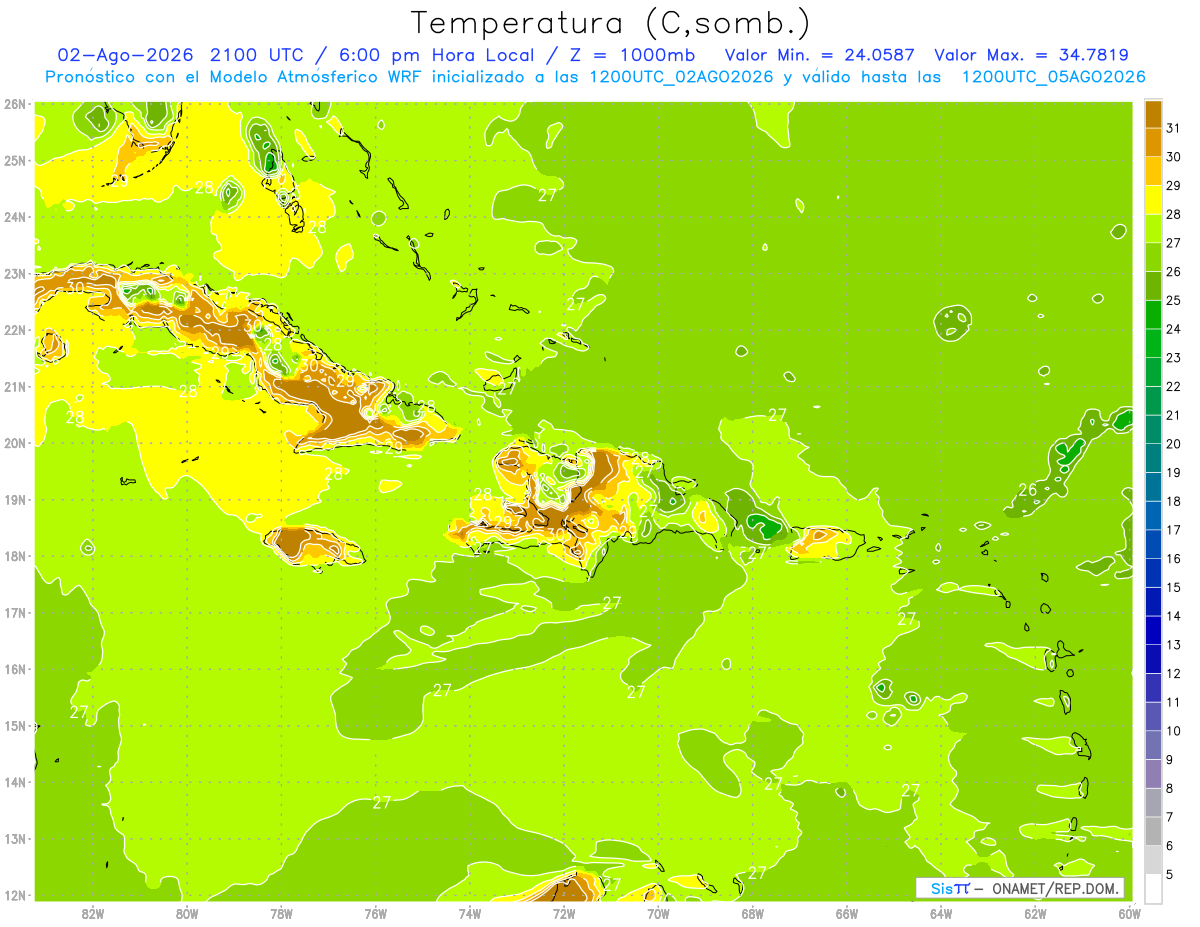
Task: Click the "60W" longitude axis label
Action: tap(1129, 913)
